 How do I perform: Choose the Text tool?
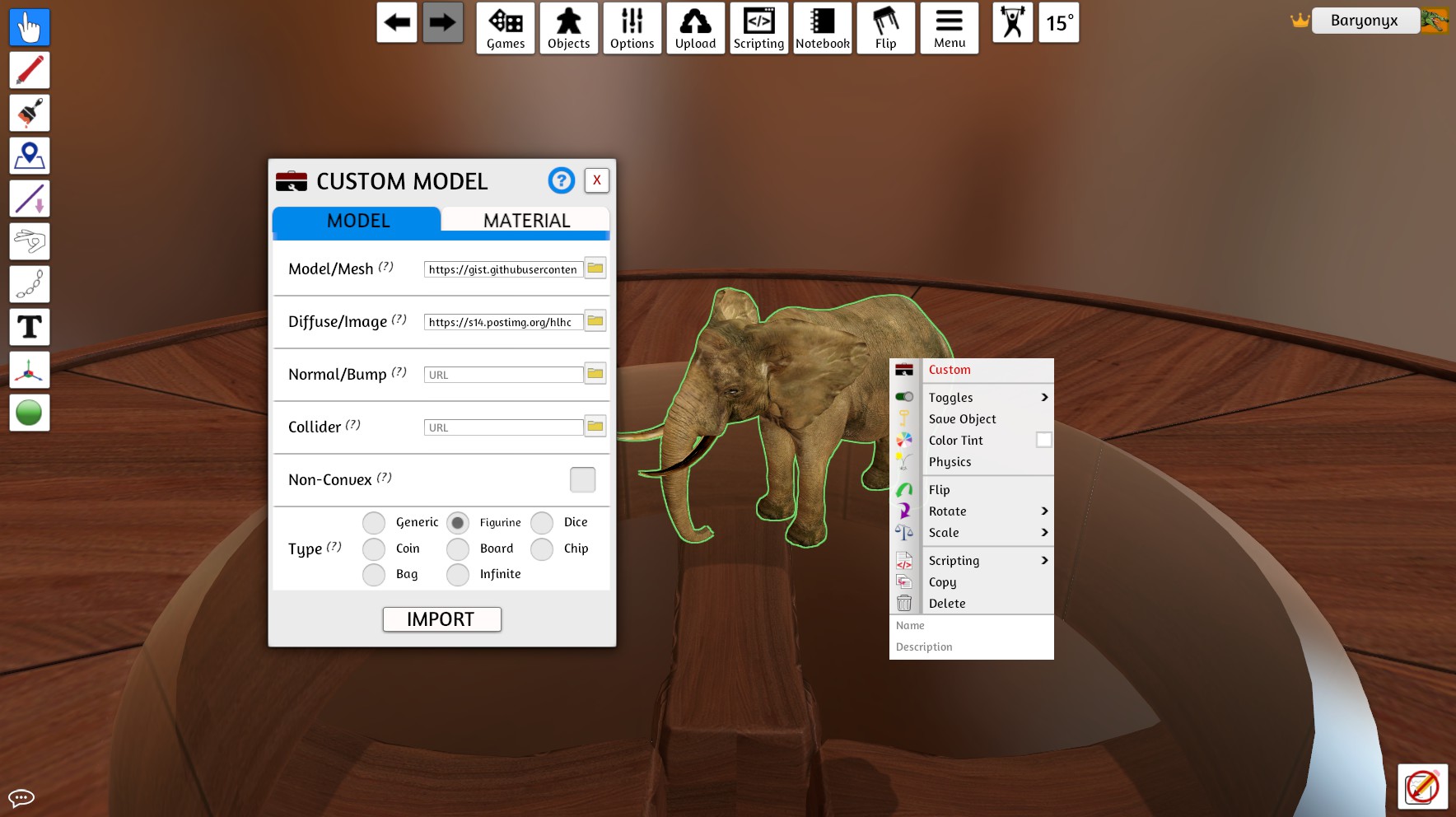click(30, 327)
